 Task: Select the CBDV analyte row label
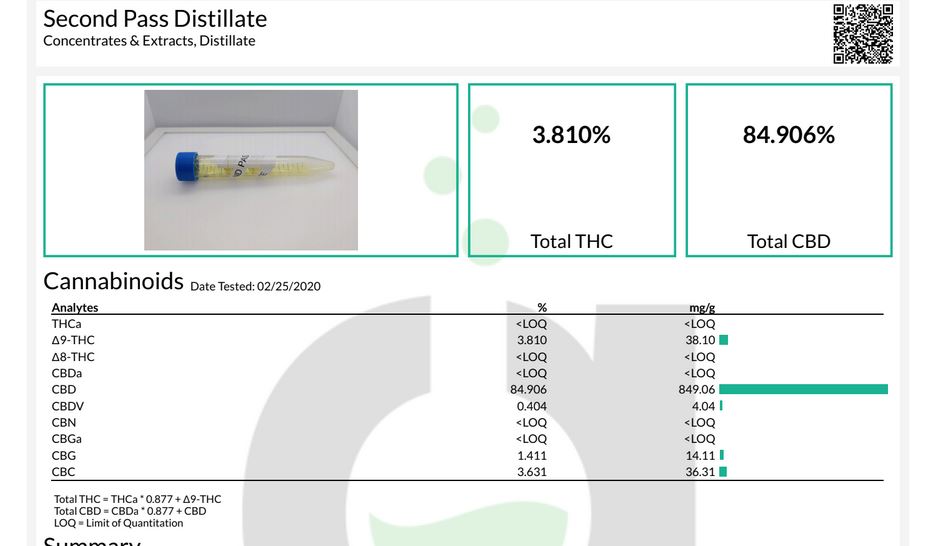[66, 406]
